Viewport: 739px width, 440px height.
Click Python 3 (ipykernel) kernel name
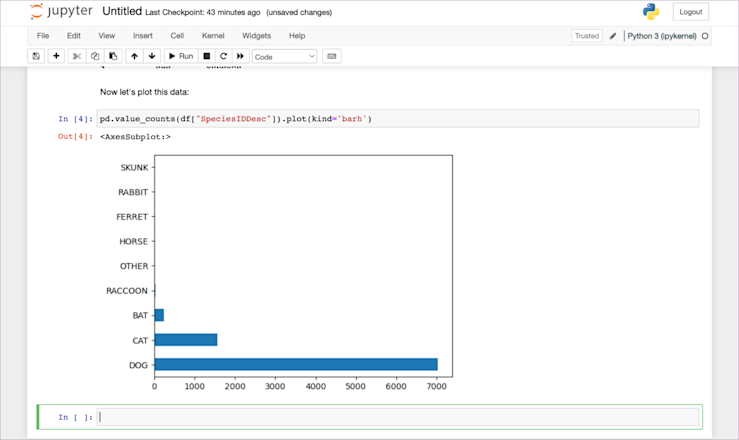(662, 36)
